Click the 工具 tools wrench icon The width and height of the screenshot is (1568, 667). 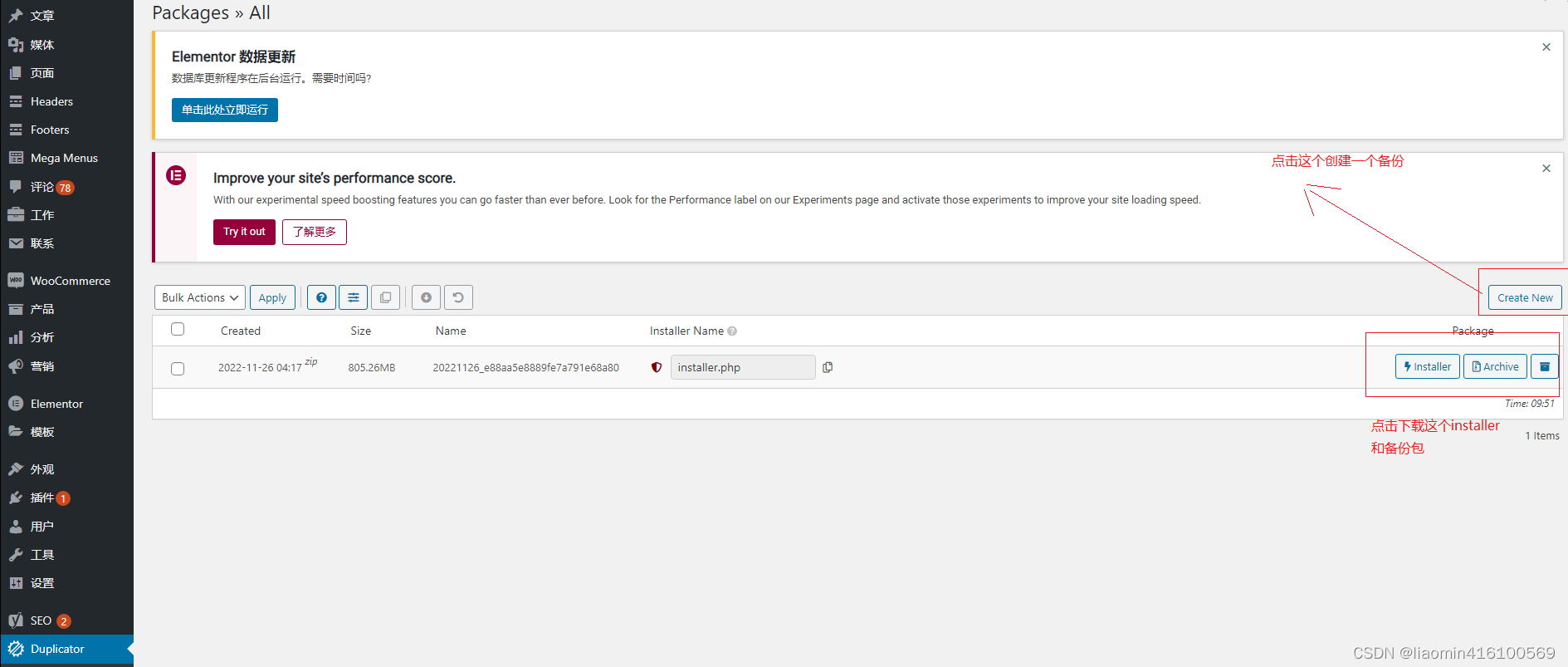[x=16, y=555]
